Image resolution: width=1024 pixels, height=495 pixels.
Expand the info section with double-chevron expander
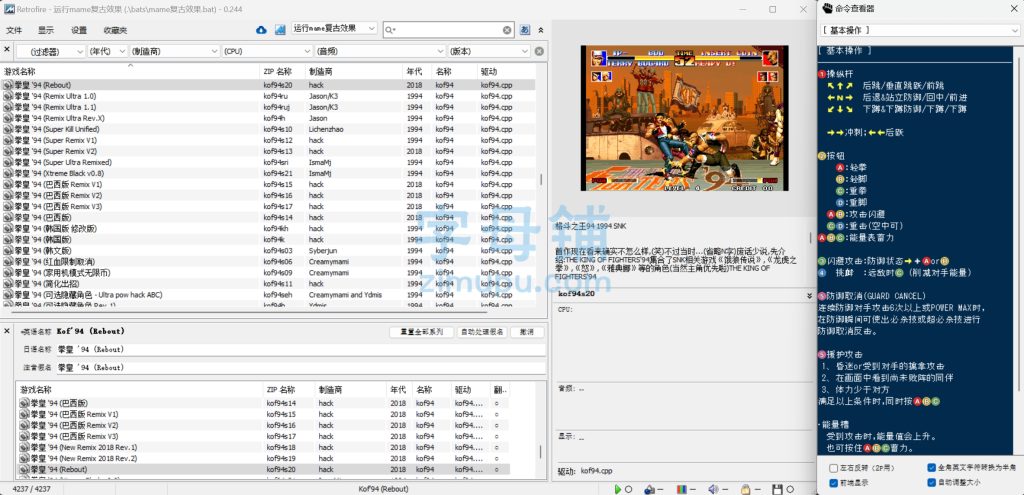click(x=810, y=295)
